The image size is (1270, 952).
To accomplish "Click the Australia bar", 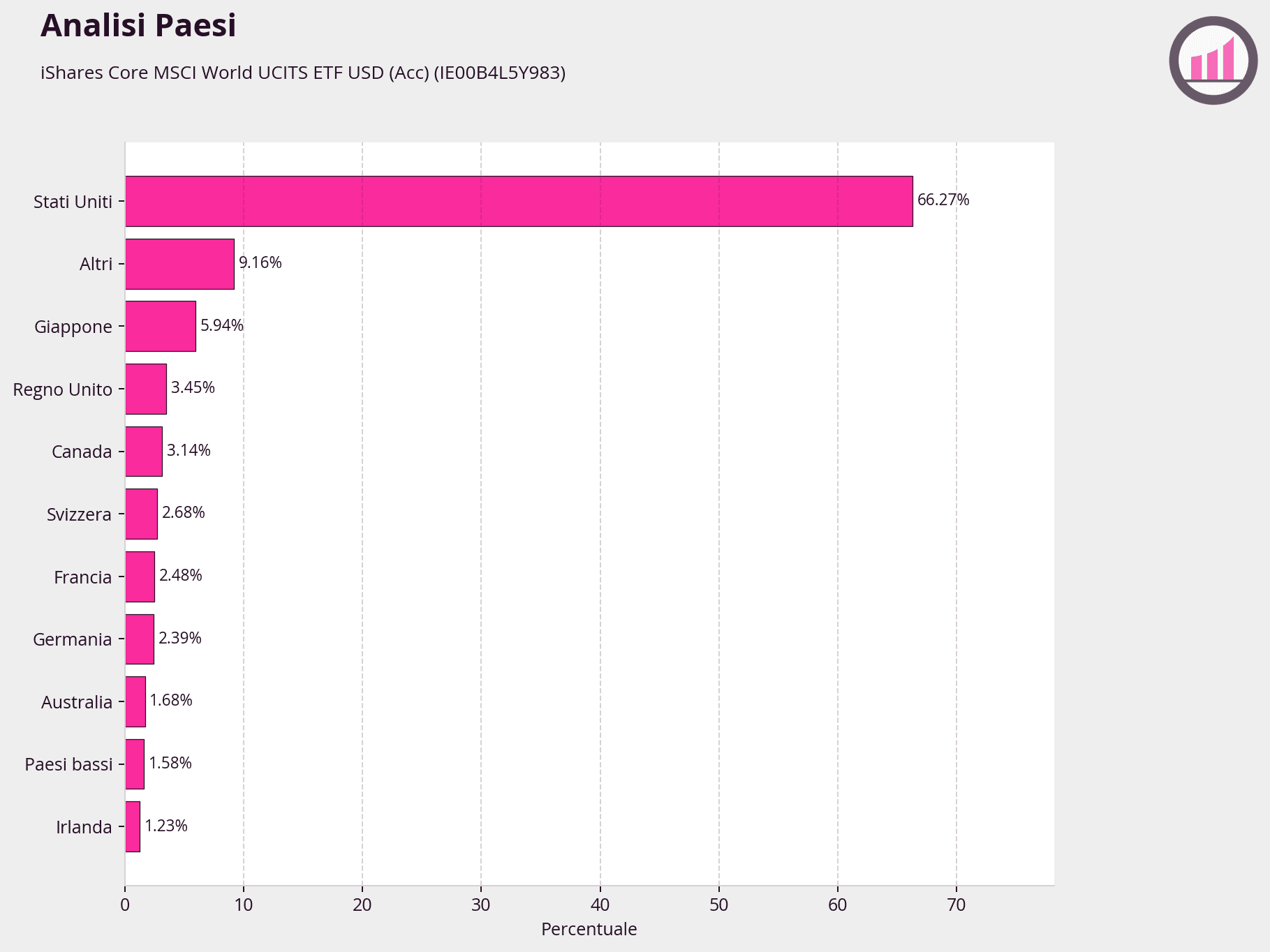I will click(135, 701).
